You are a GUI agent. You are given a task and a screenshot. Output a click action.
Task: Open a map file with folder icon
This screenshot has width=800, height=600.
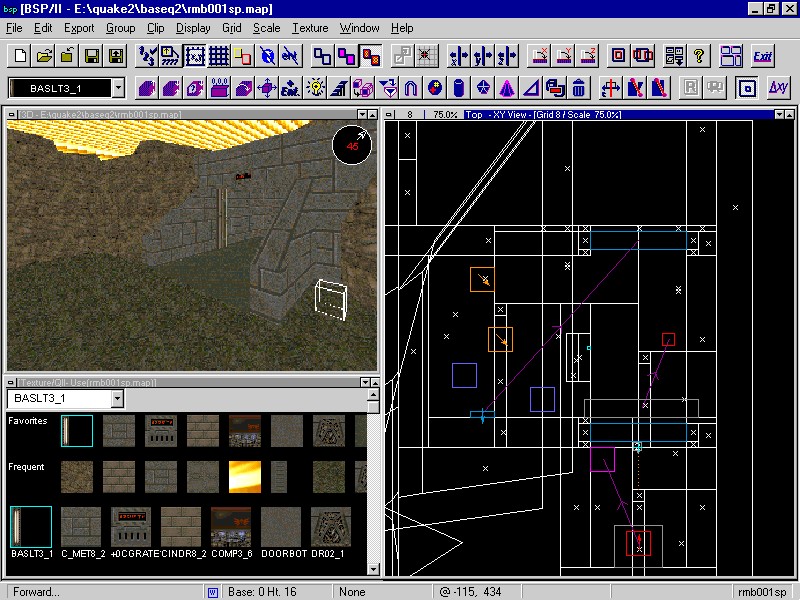pyautogui.click(x=44, y=56)
